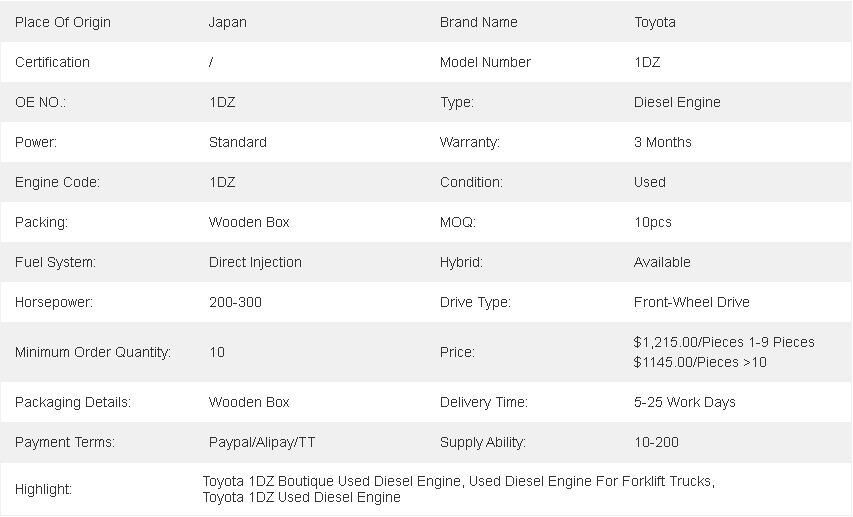Click the Diesel Engine type value

677,102
